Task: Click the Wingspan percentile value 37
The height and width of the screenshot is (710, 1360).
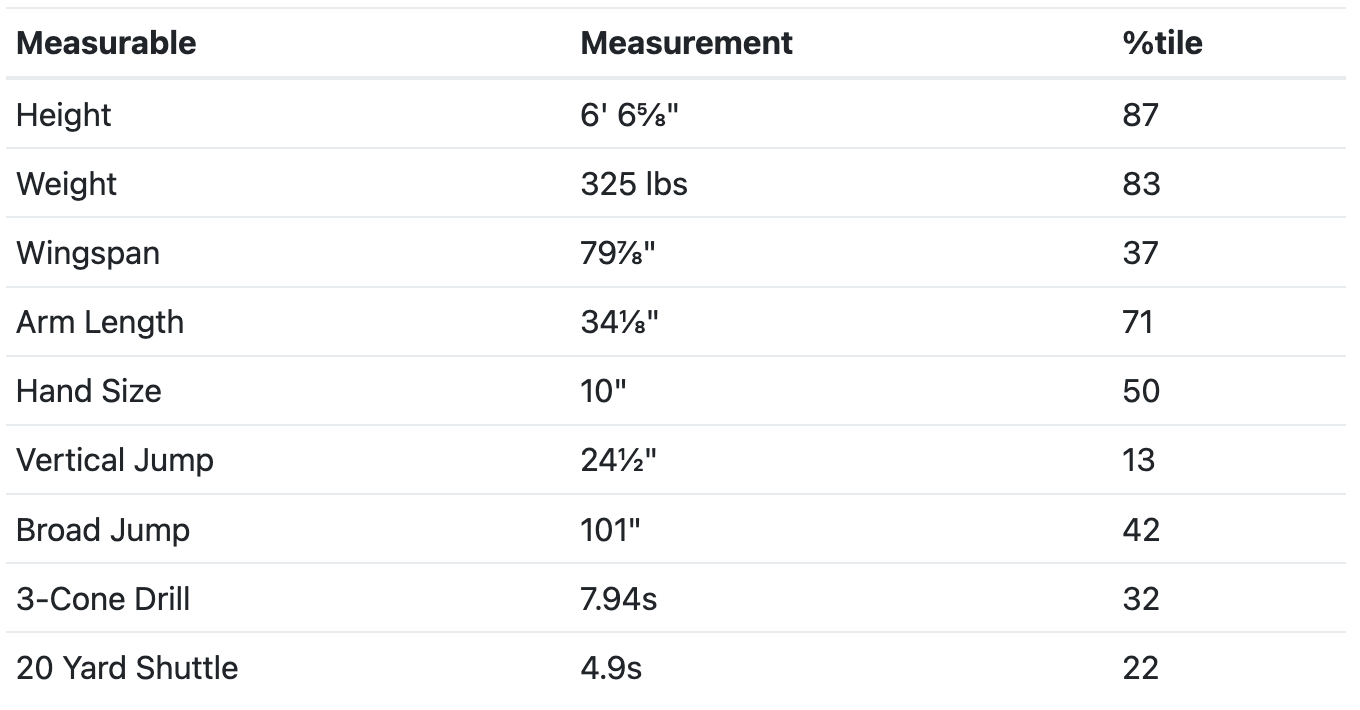Action: [1141, 253]
